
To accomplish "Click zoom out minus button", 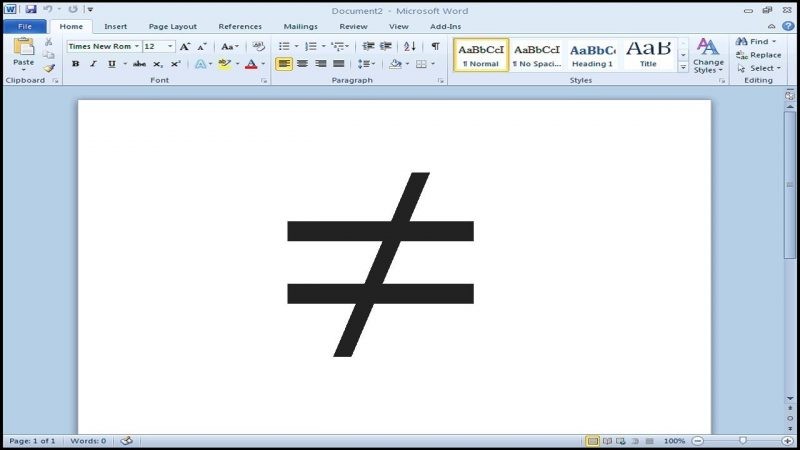I will [698, 440].
